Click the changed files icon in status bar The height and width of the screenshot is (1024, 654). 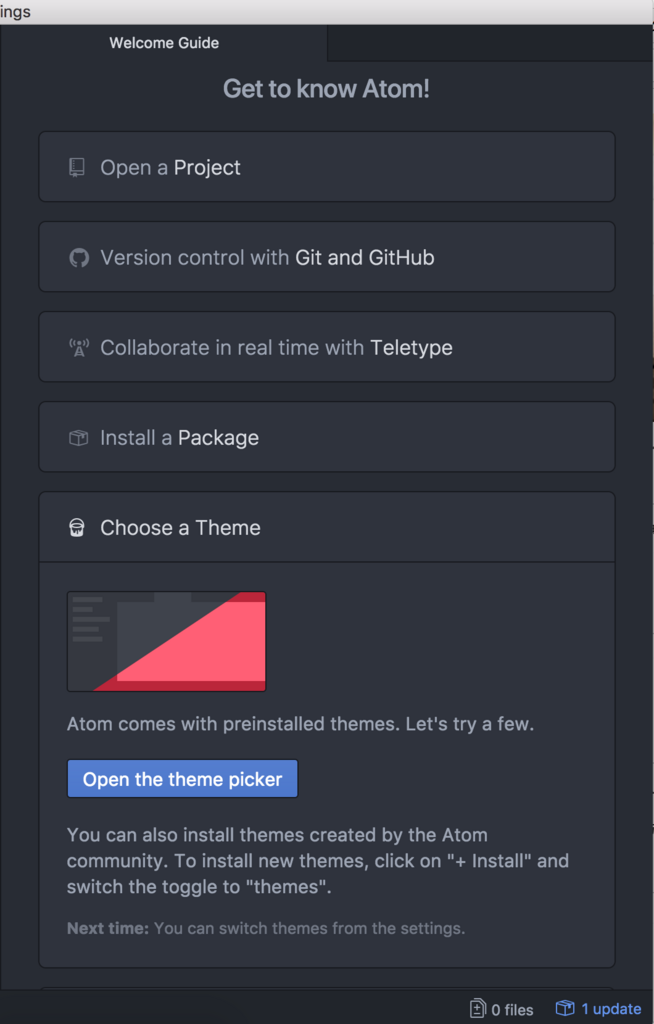pyautogui.click(x=478, y=1009)
